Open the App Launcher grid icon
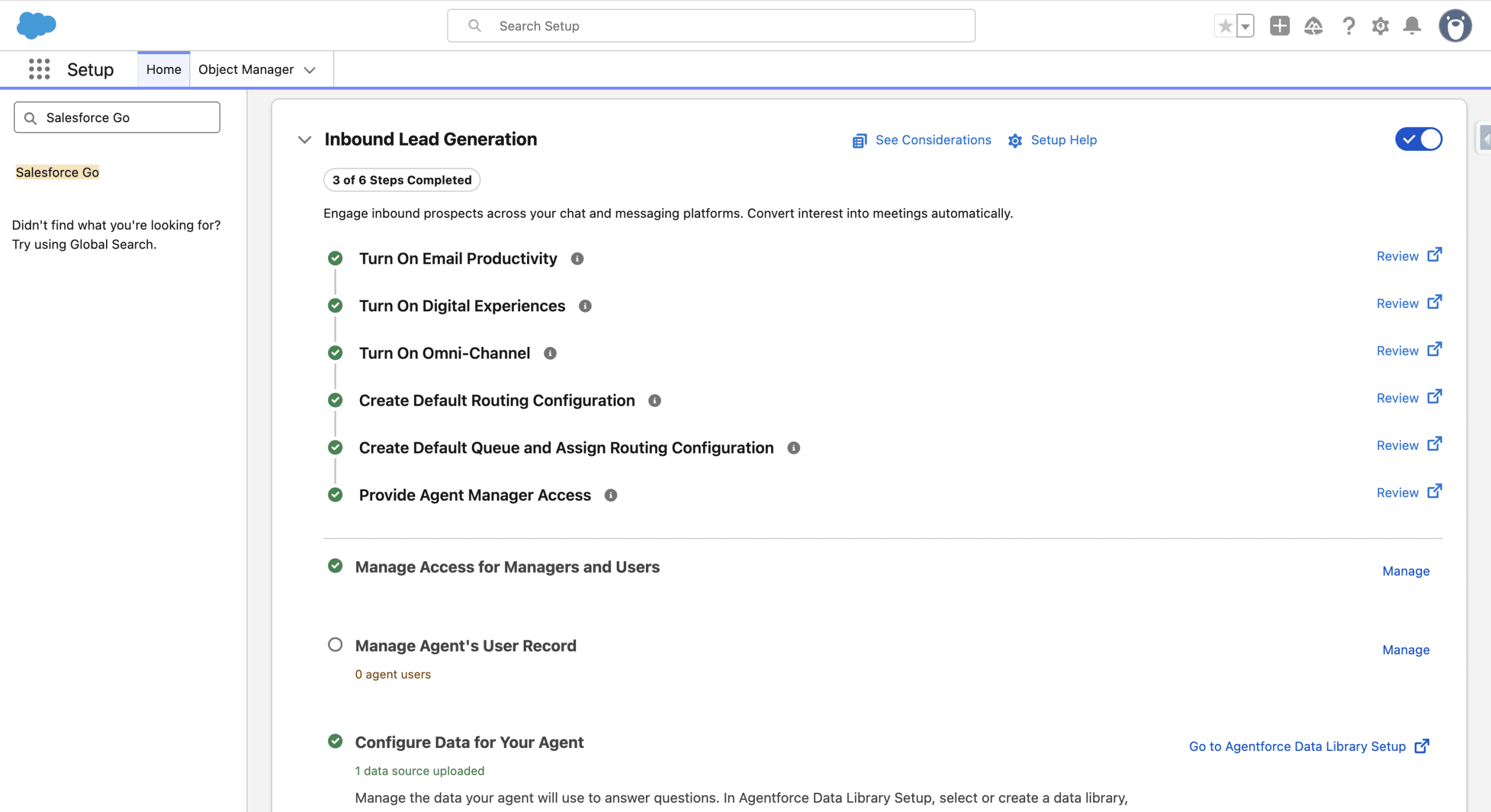 (39, 69)
